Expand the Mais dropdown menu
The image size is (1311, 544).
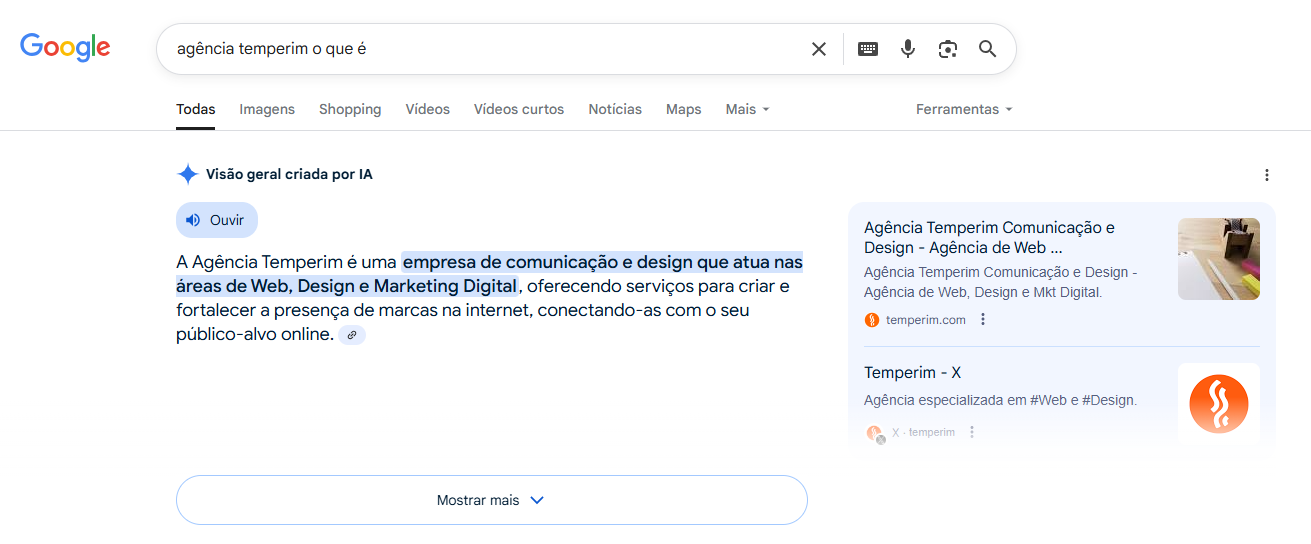tap(748, 109)
